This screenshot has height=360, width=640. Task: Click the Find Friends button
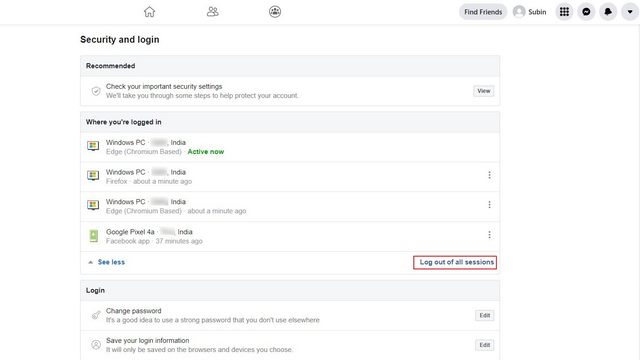click(x=483, y=12)
